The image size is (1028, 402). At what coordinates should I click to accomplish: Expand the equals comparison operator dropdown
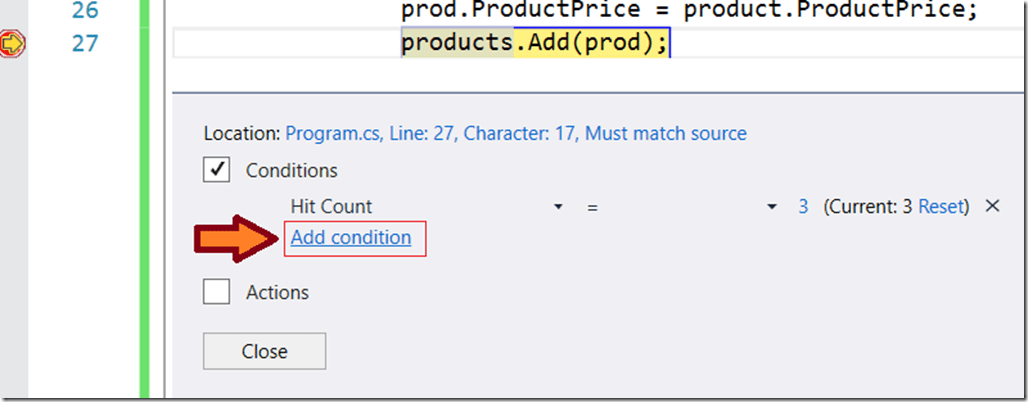pyautogui.click(x=771, y=207)
